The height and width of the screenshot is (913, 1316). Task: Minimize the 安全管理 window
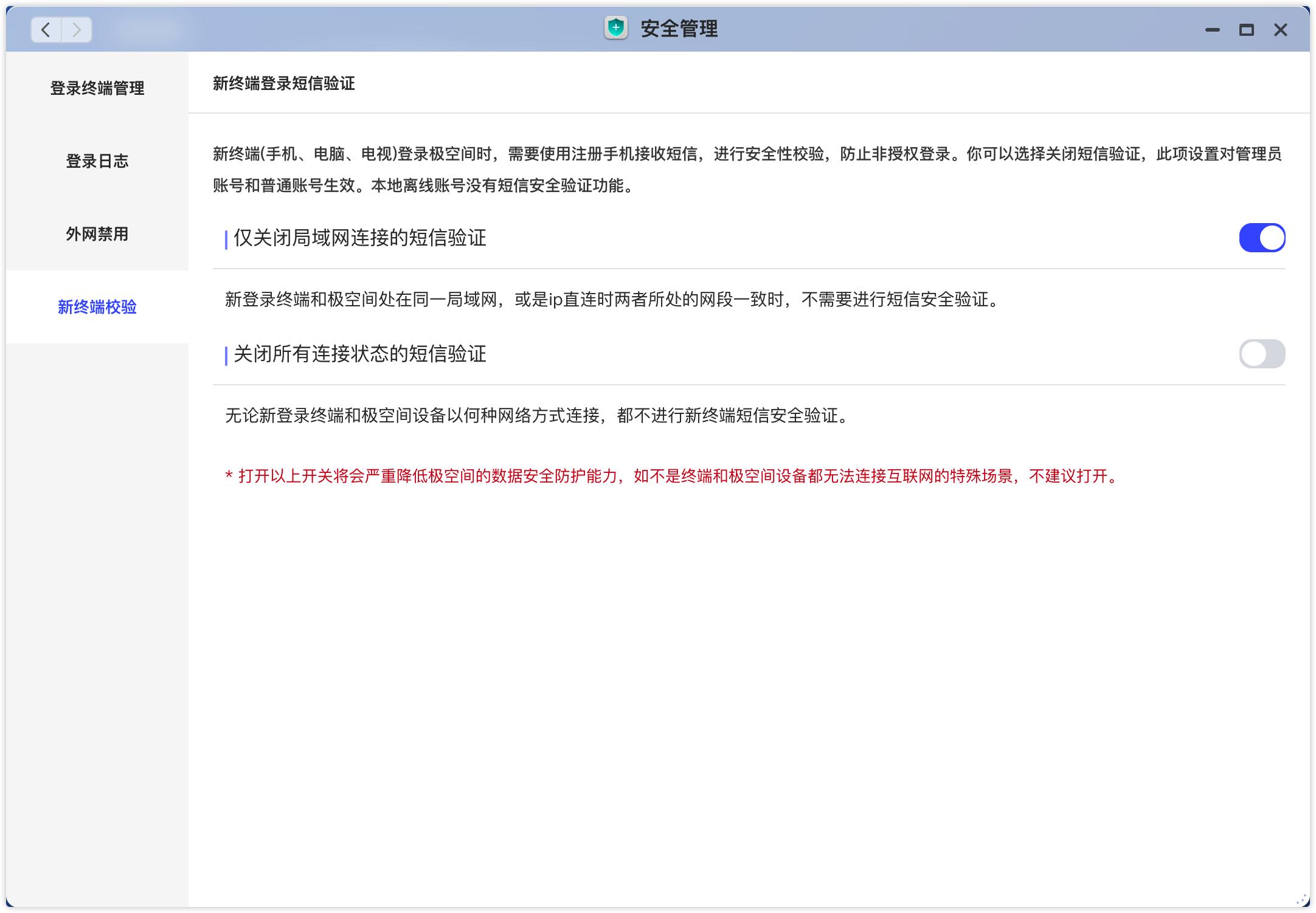pos(1214,30)
